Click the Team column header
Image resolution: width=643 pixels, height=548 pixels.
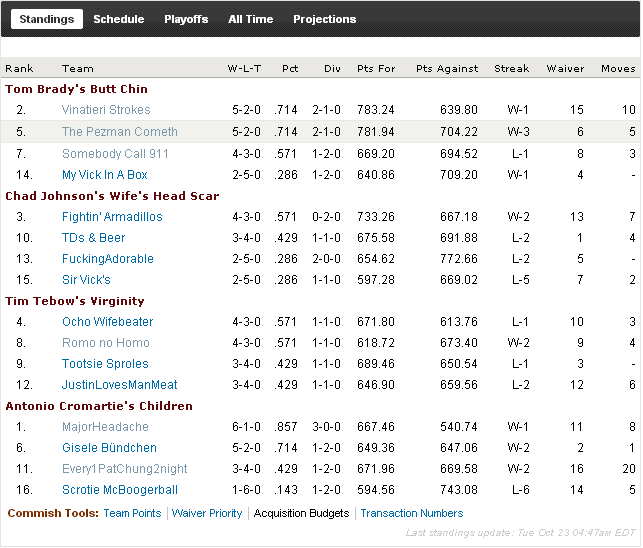click(x=78, y=68)
